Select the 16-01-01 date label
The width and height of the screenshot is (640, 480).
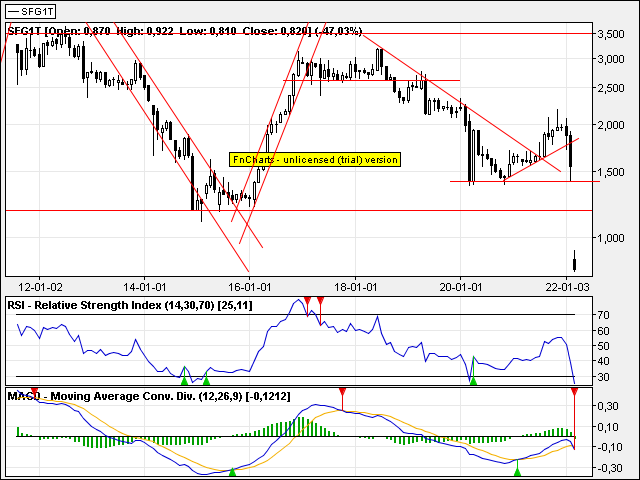(x=249, y=287)
